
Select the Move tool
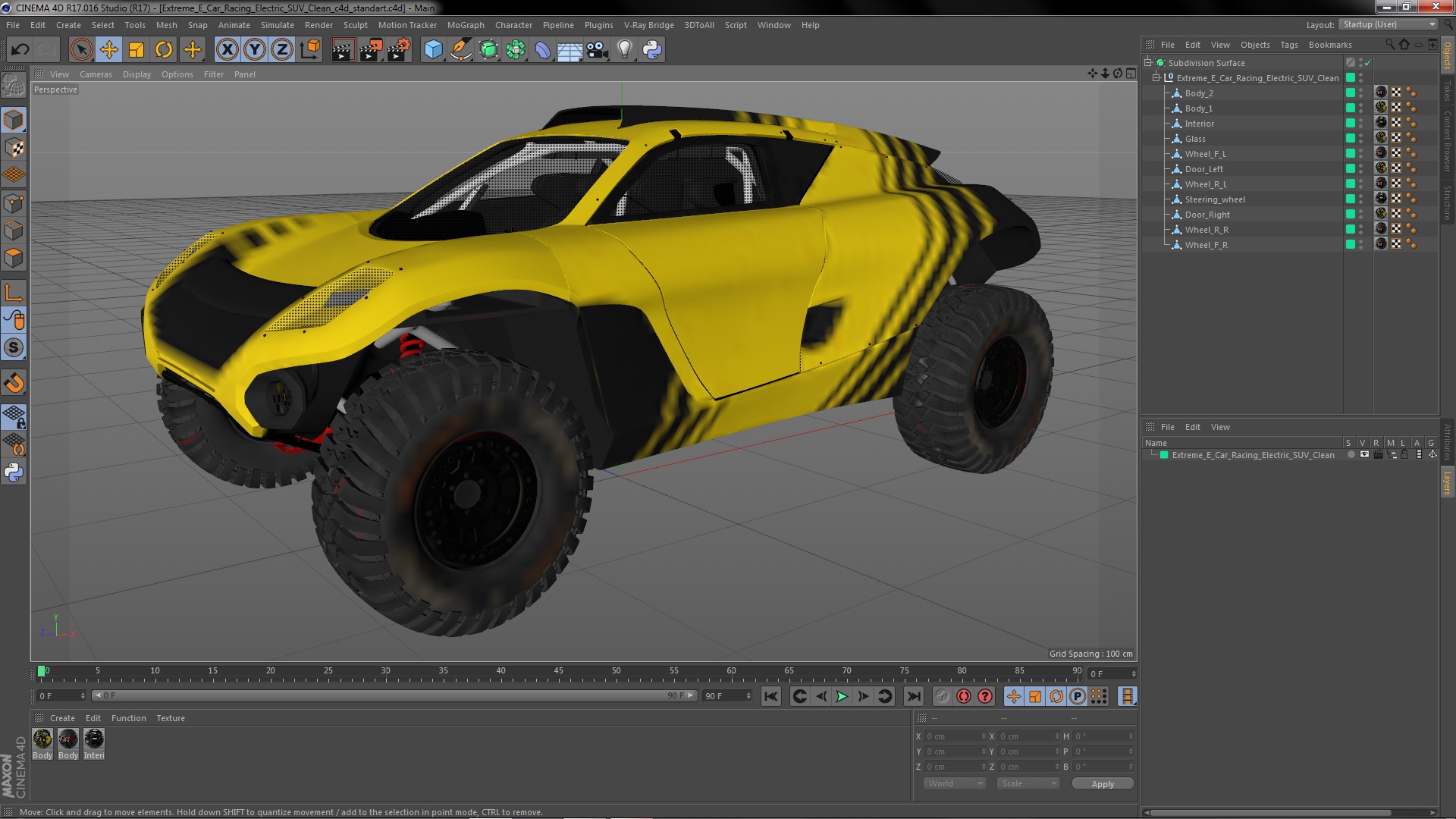tap(108, 50)
